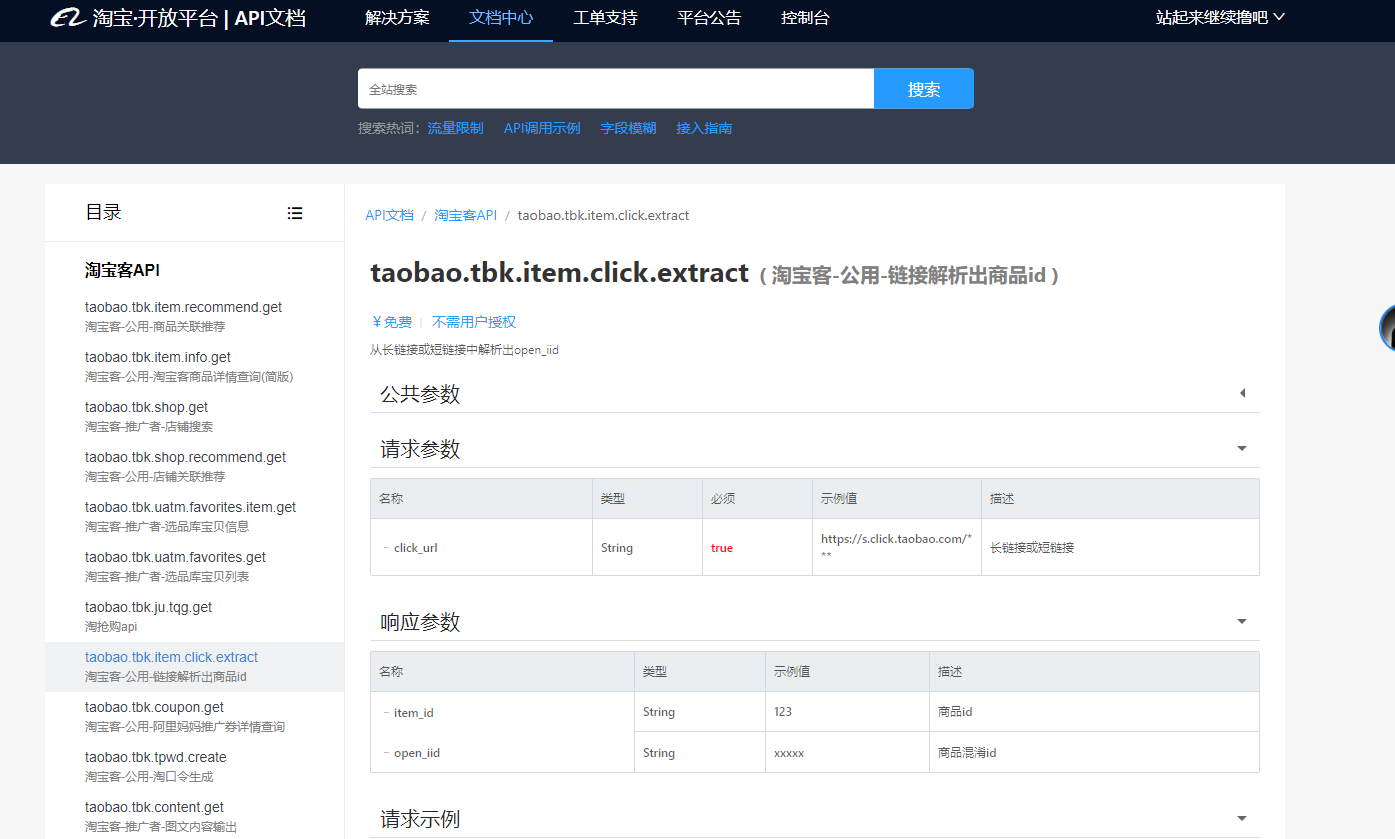
Task: Open taobao.tbk.coupon.get in sidebar
Action: [154, 707]
